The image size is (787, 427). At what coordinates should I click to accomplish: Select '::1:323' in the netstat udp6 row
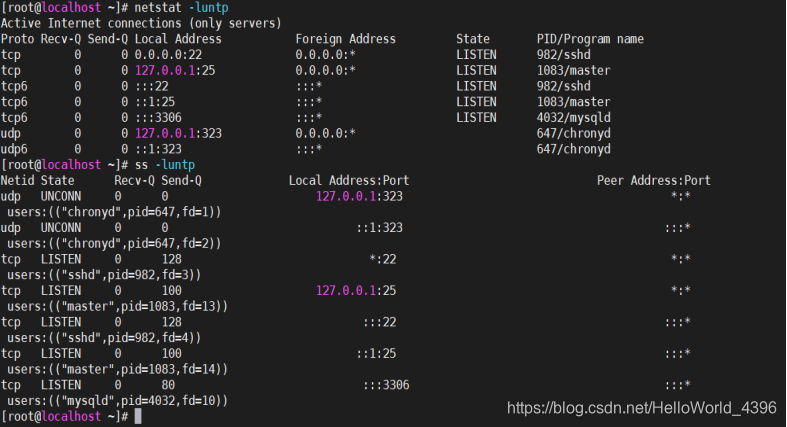coord(158,149)
